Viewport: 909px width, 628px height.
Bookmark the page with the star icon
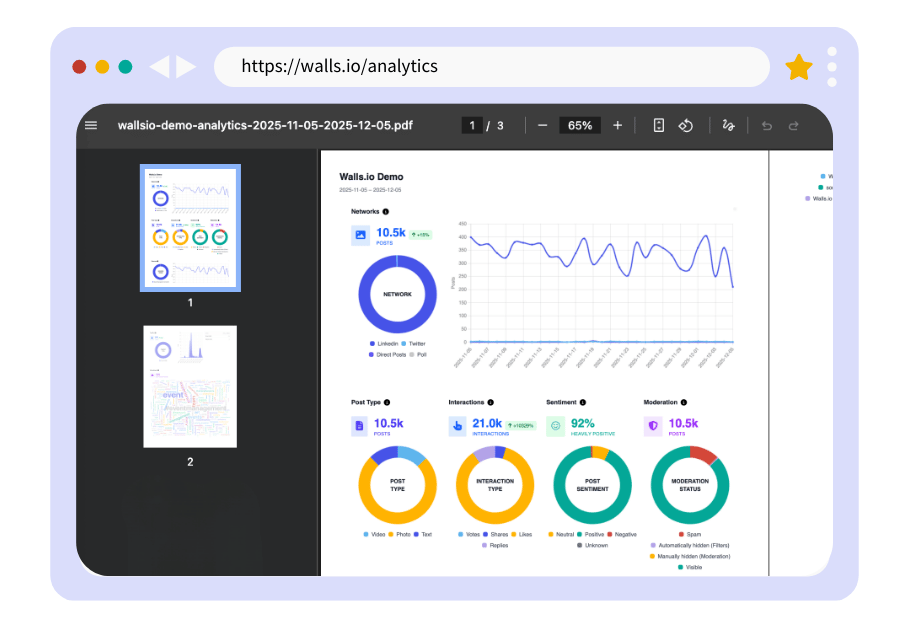798,66
